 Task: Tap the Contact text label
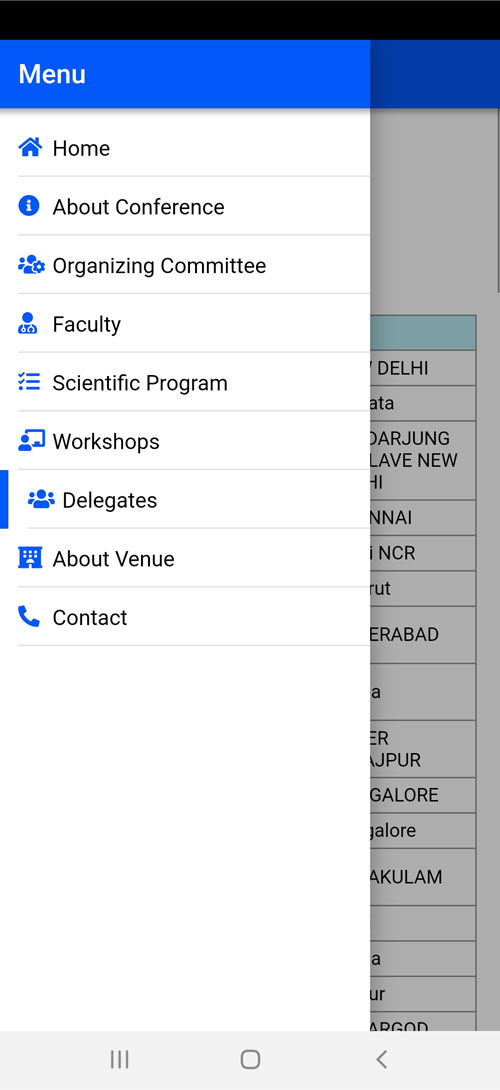pos(90,617)
